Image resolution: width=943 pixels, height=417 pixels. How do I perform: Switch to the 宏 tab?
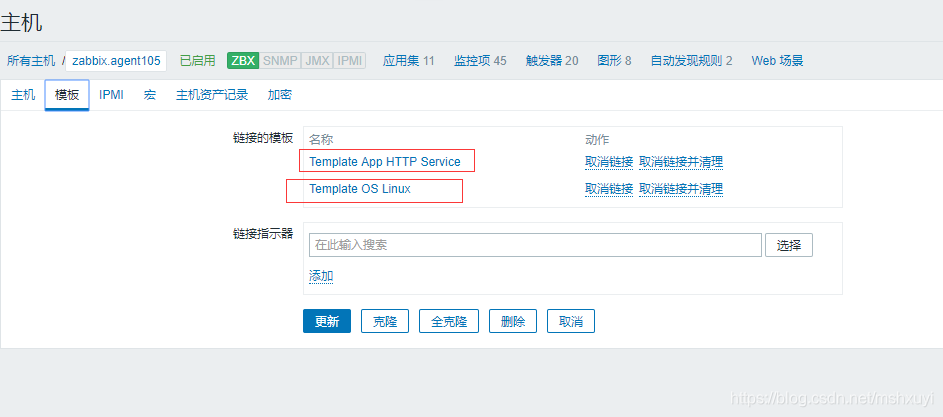150,95
